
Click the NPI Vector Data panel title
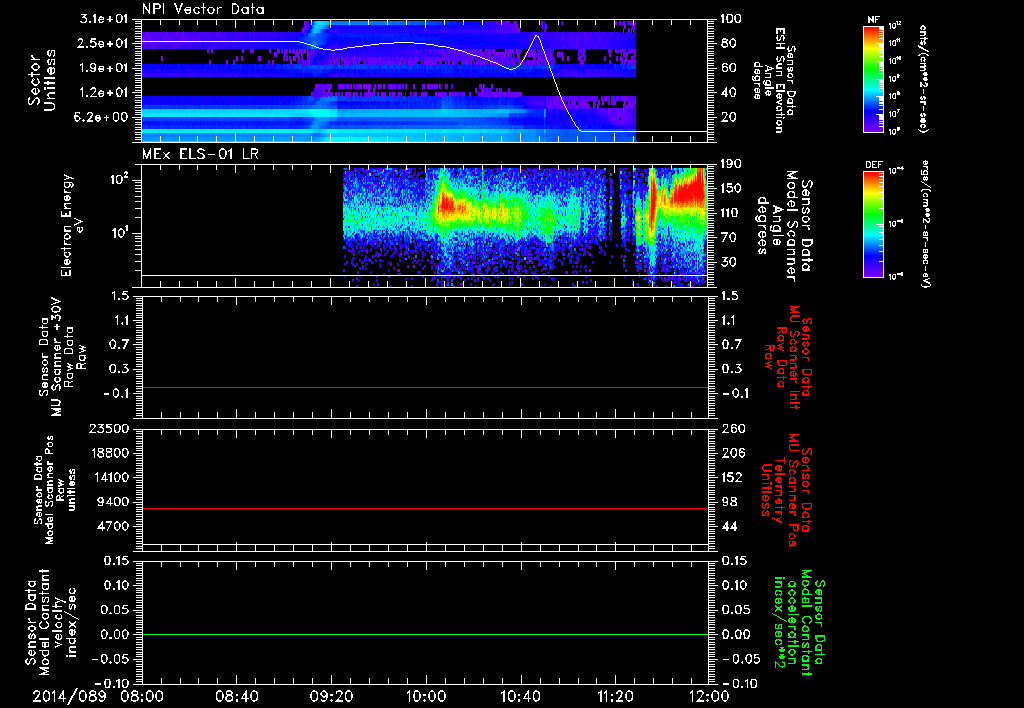203,9
